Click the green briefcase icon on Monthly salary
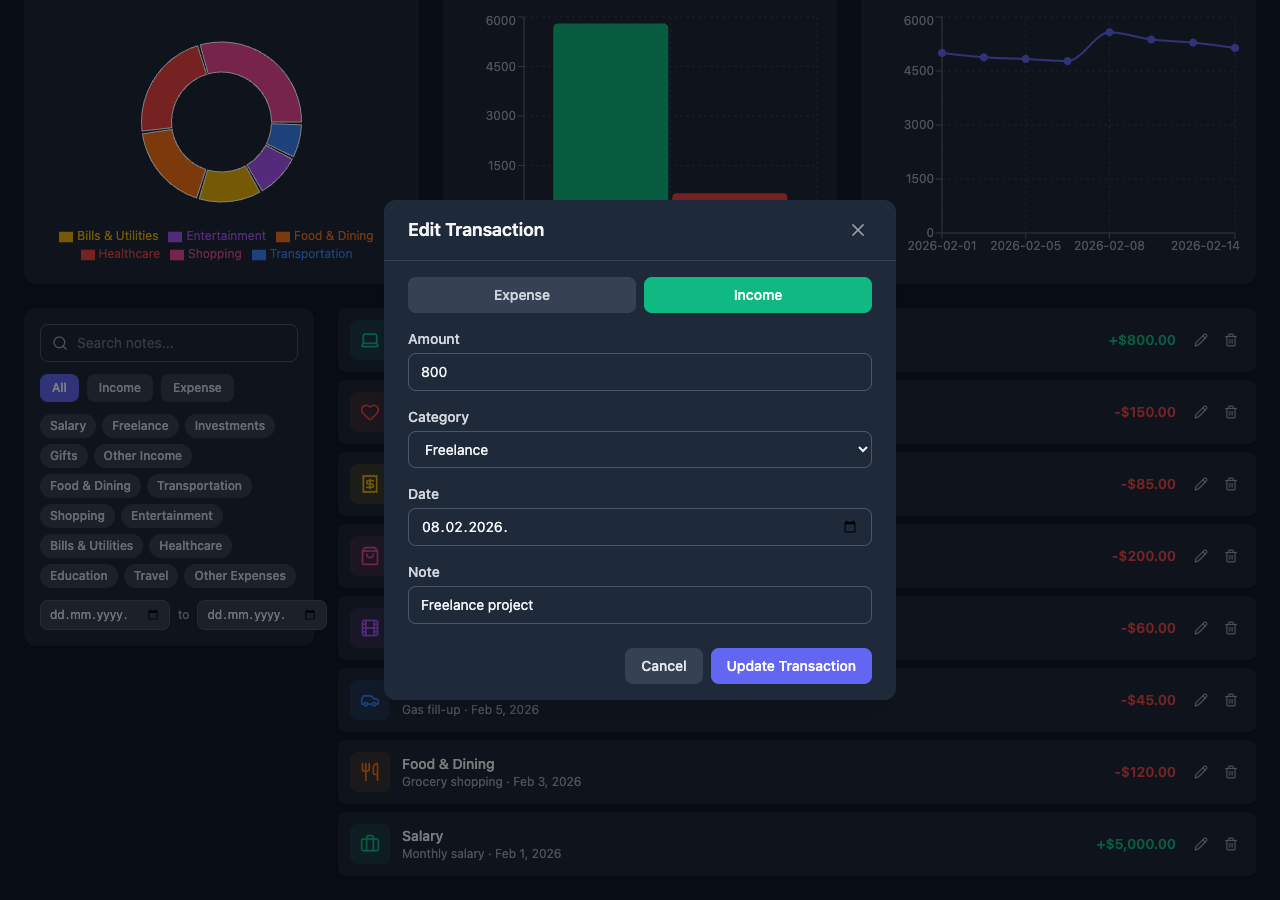Image resolution: width=1280 pixels, height=900 pixels. point(370,844)
